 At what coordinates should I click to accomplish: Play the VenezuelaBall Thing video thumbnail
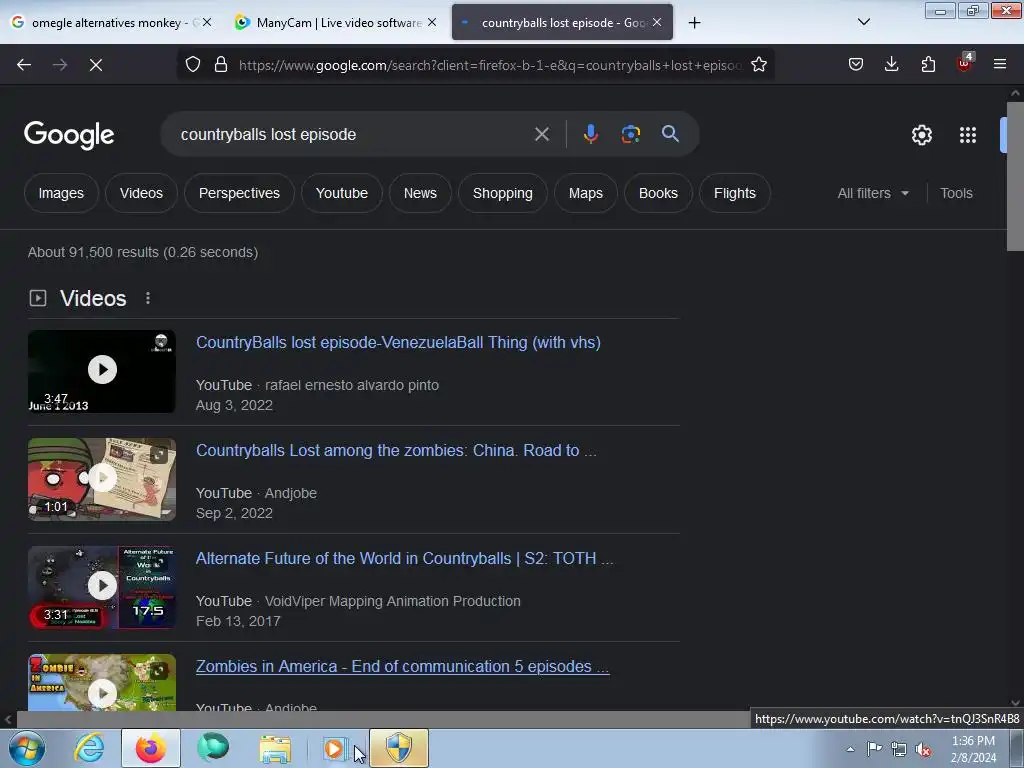102,371
